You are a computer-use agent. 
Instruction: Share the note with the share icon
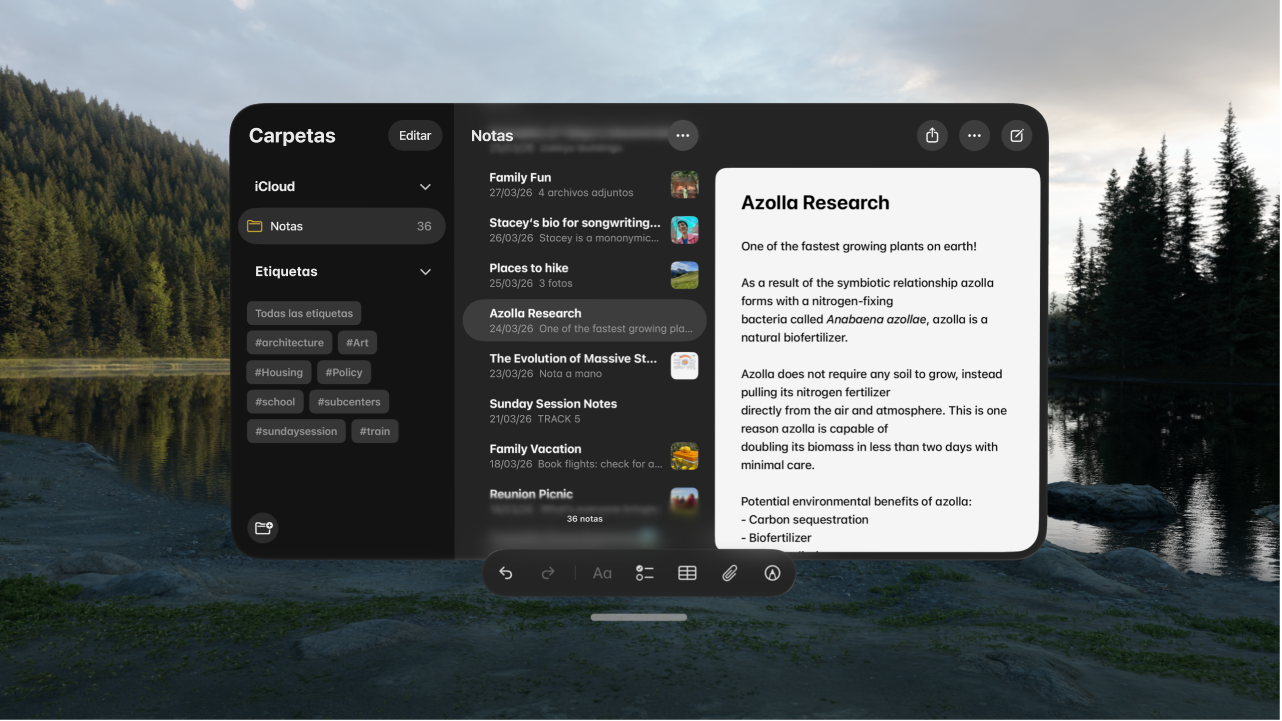[932, 136]
